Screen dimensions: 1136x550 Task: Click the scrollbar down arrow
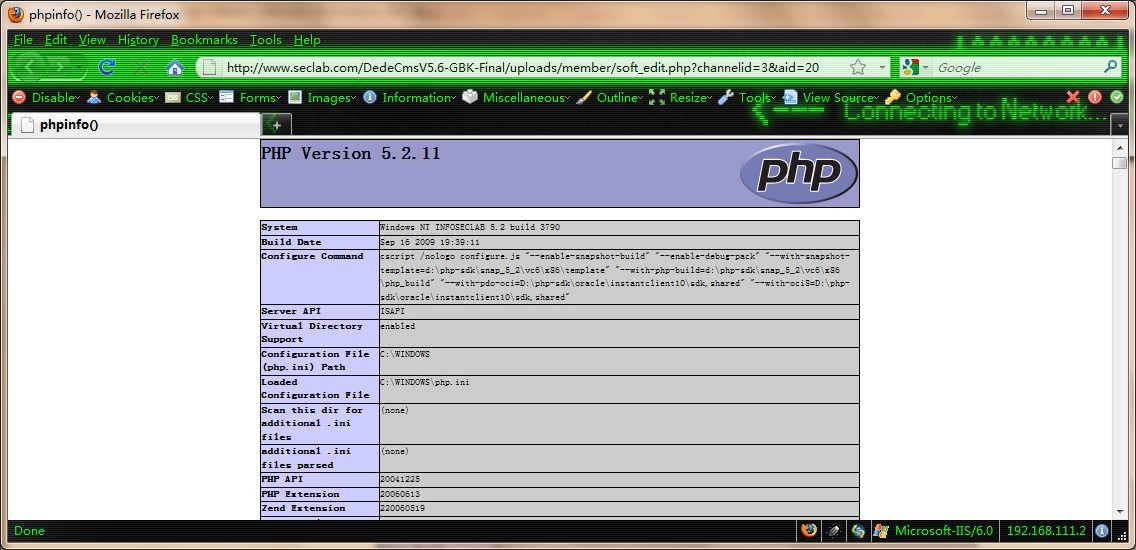pyautogui.click(x=1120, y=512)
